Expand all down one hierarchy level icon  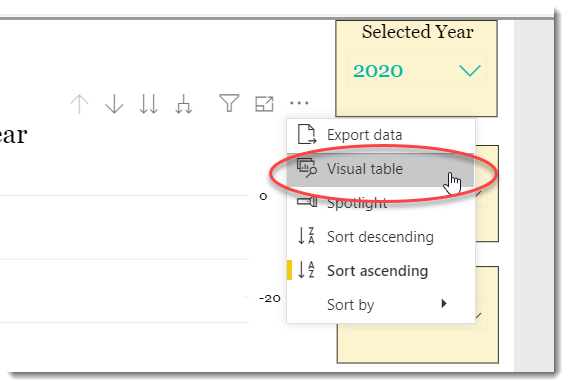click(x=184, y=104)
